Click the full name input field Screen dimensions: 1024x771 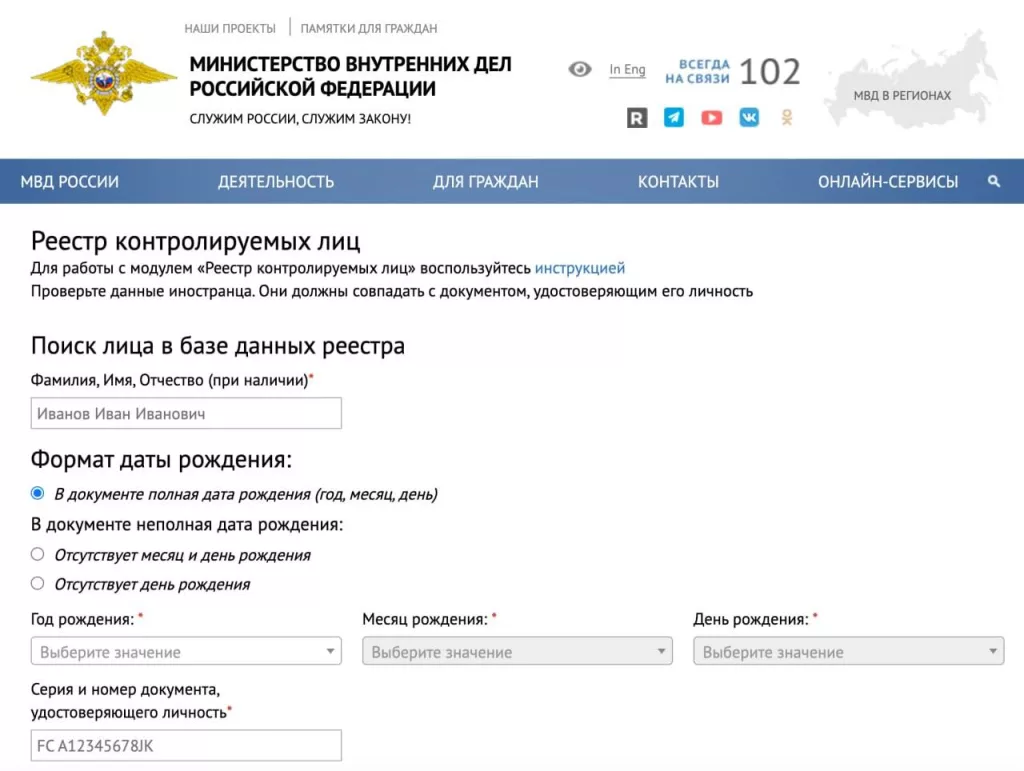pyautogui.click(x=186, y=412)
